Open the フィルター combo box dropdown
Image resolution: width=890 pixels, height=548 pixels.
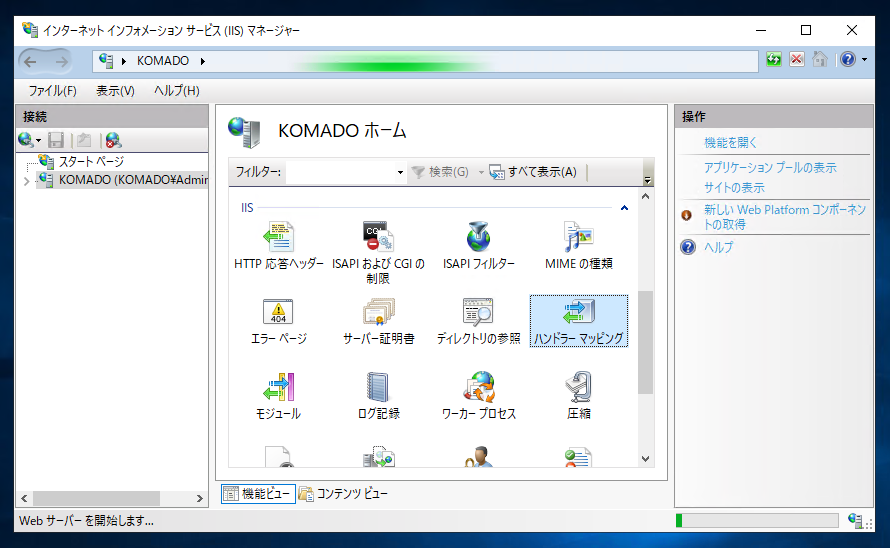tap(400, 172)
